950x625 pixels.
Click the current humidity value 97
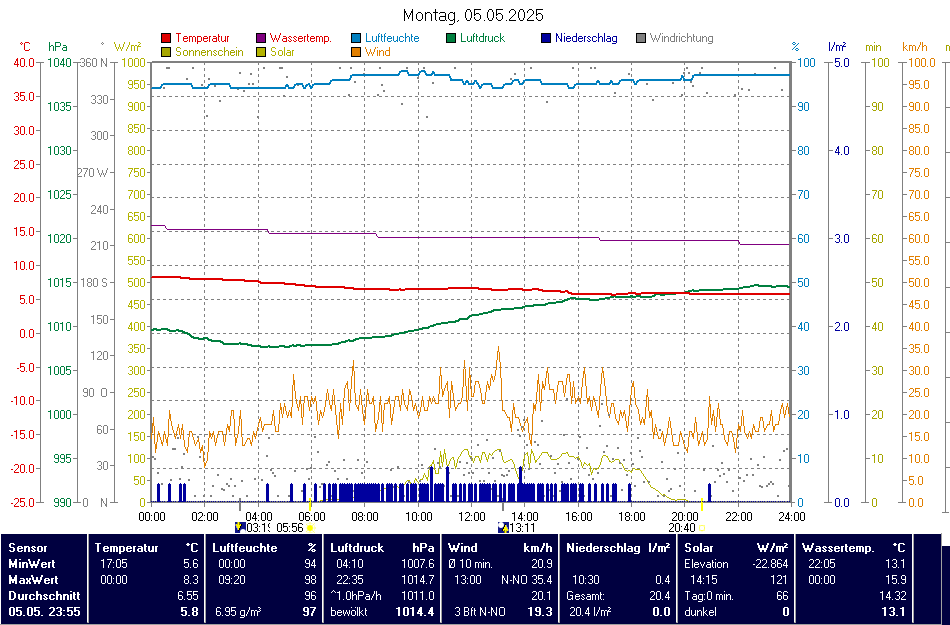pos(310,612)
